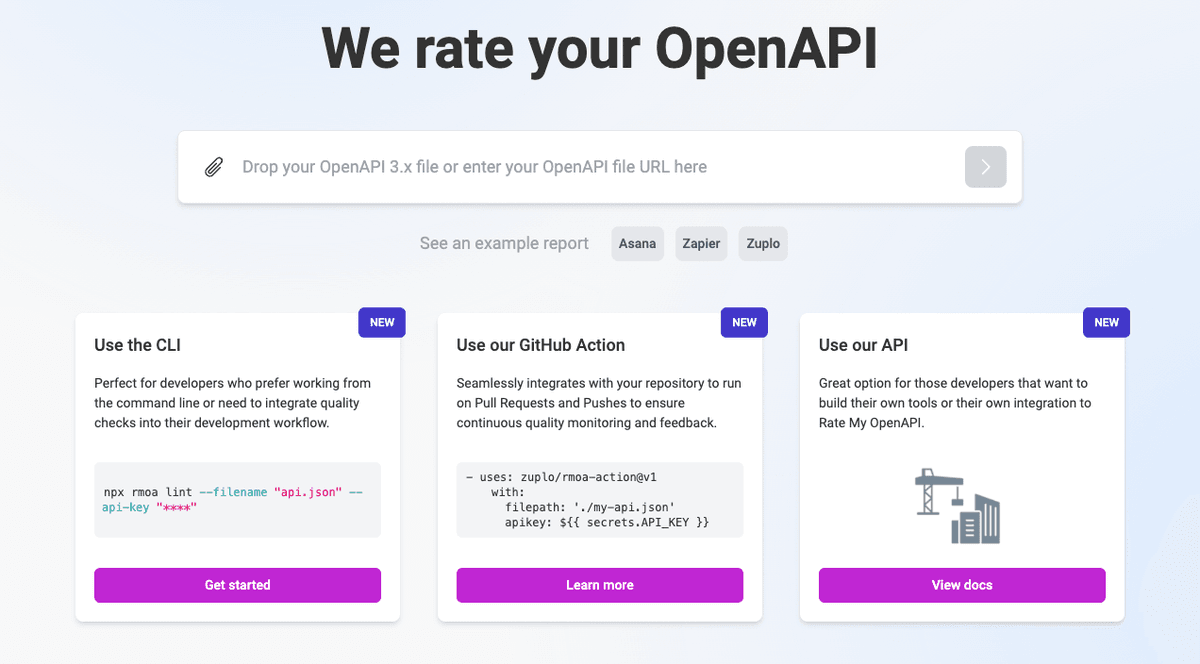Select the npx rmoa lint code snippet

click(237, 500)
